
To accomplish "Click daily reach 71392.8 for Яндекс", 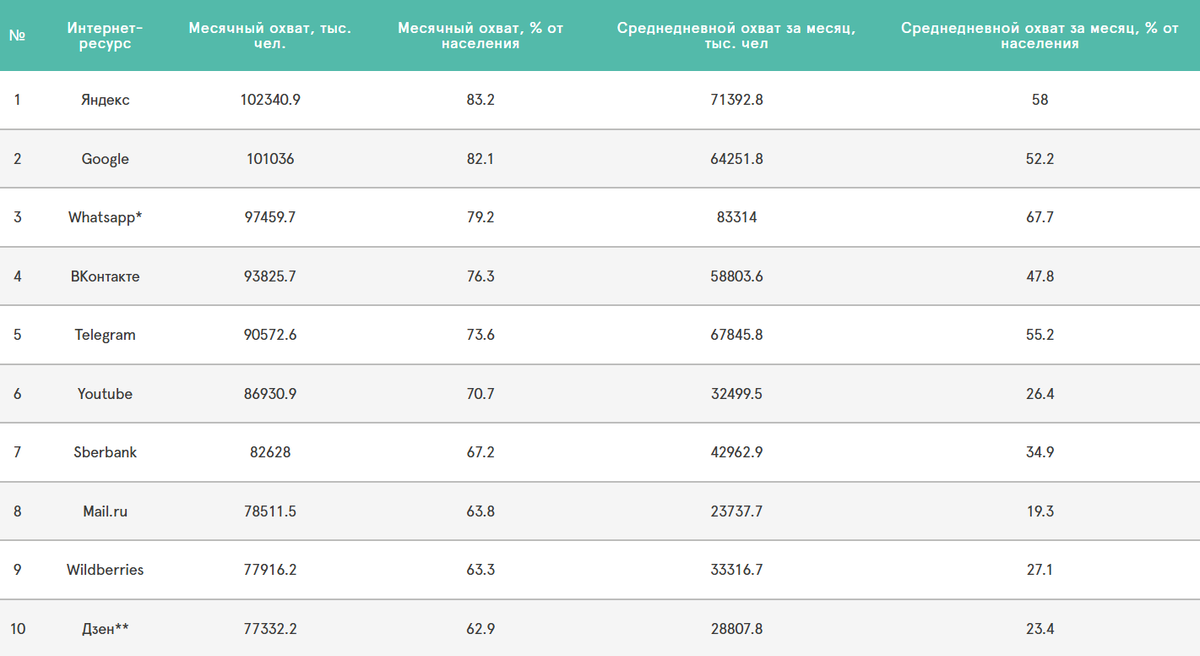I will click(x=736, y=100).
